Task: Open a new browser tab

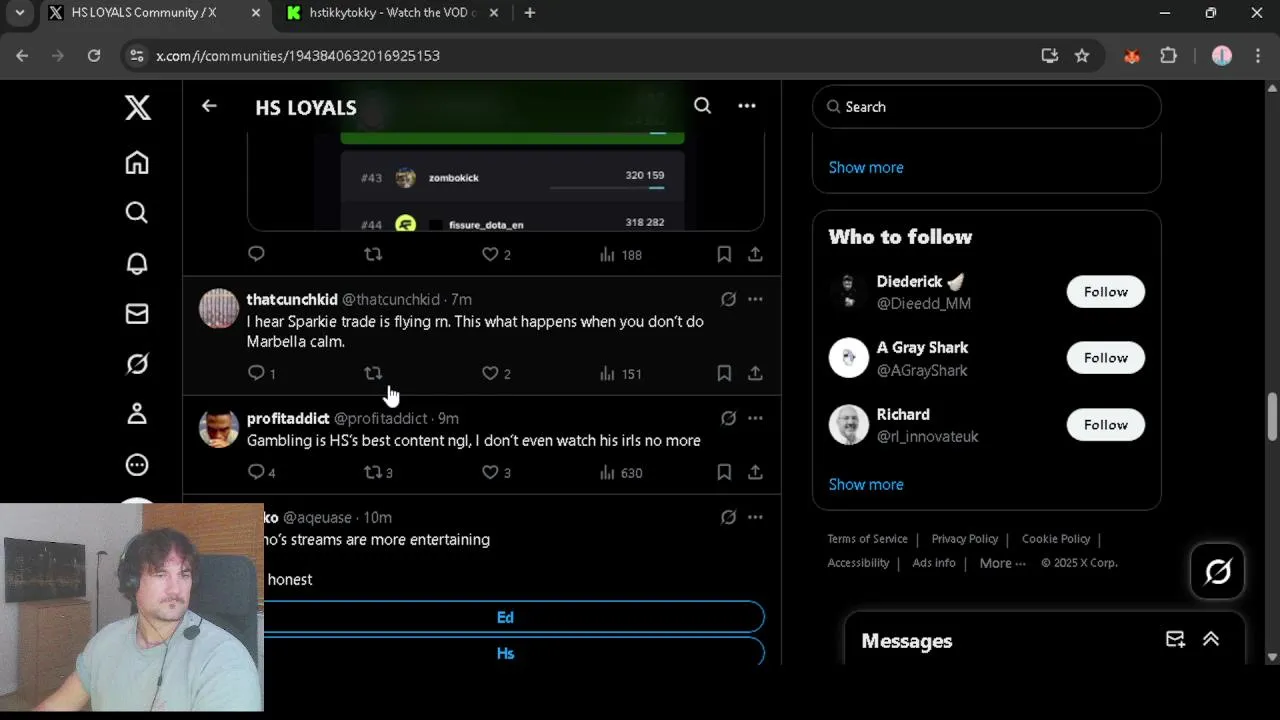Action: [530, 13]
